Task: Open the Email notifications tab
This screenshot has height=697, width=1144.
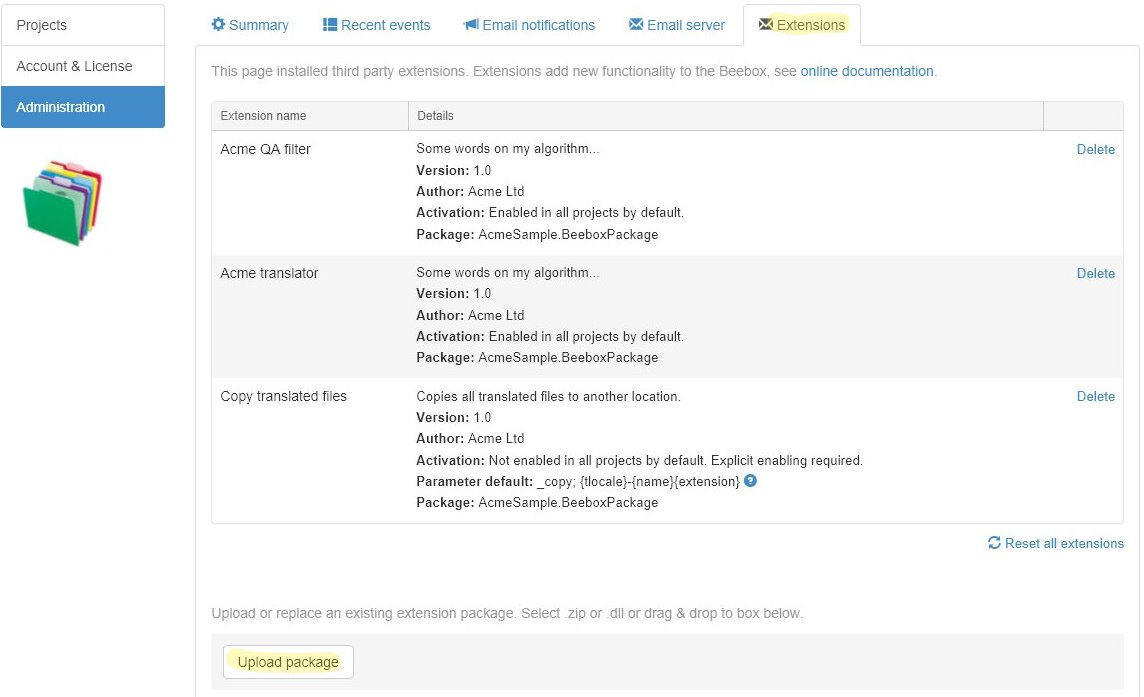Action: pyautogui.click(x=538, y=25)
